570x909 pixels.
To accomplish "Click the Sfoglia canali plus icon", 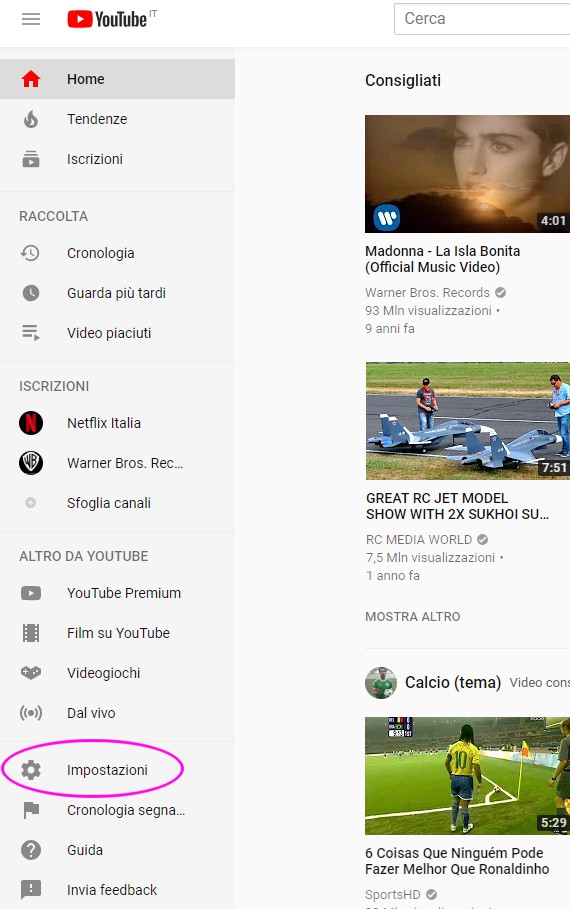I will (31, 503).
